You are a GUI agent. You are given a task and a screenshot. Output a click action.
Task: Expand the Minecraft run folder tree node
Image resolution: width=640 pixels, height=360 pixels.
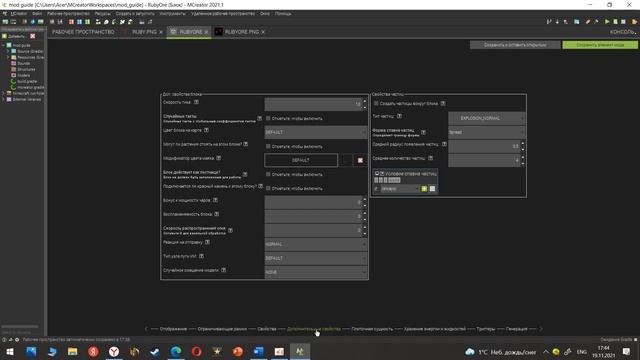[3, 93]
